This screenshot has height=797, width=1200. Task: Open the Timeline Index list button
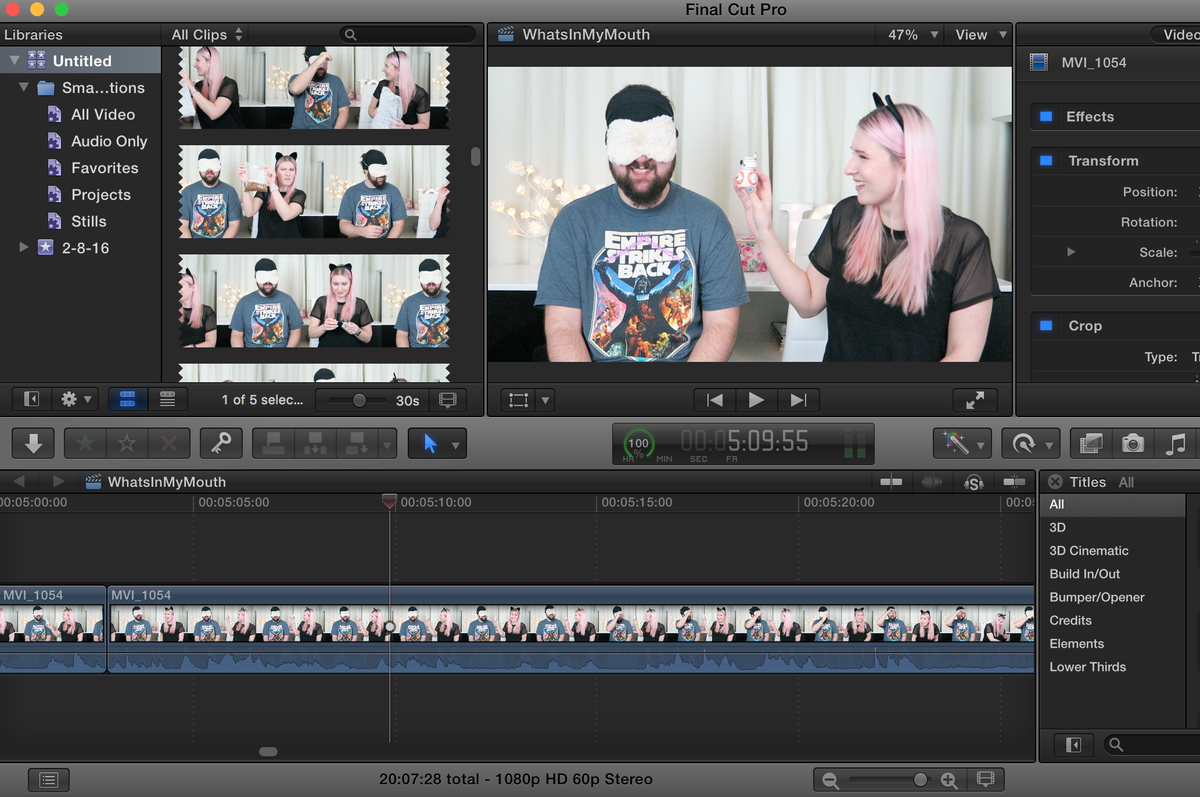coord(49,779)
